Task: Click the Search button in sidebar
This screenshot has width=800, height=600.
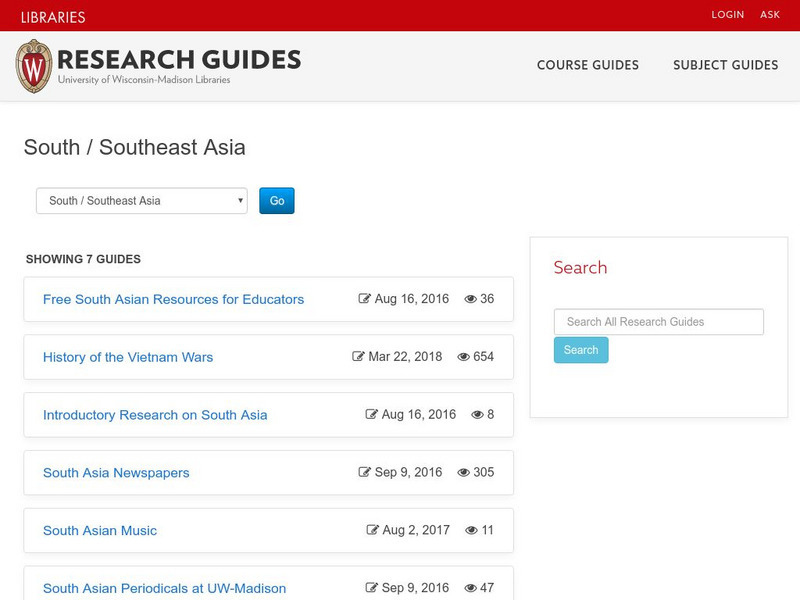Action: click(580, 350)
